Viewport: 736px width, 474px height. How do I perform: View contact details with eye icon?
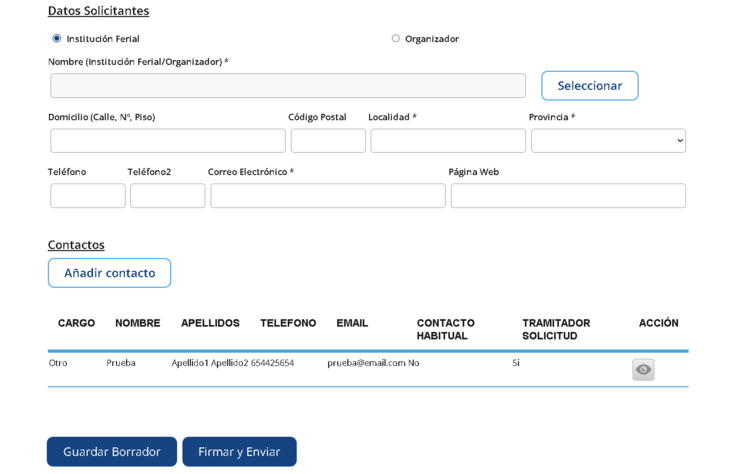(x=643, y=369)
